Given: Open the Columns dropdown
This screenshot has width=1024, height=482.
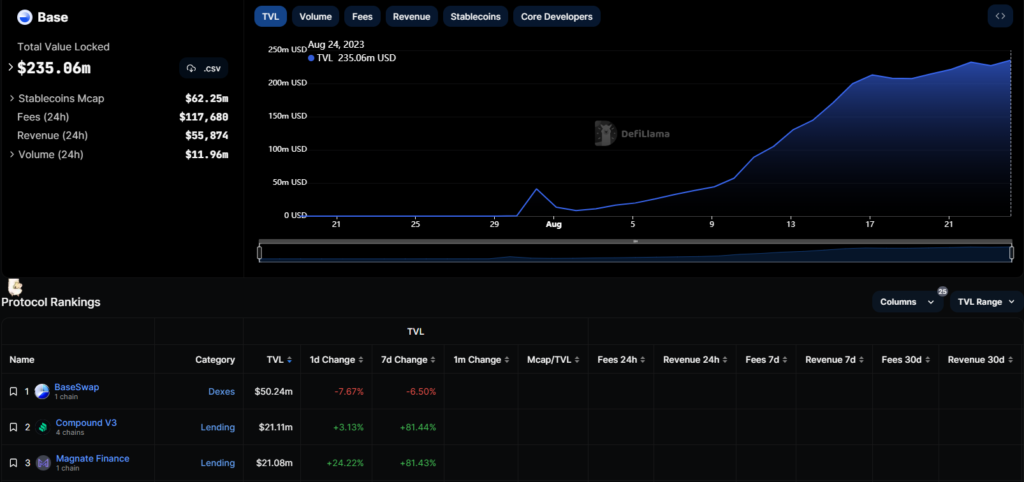Looking at the screenshot, I should coord(906,301).
